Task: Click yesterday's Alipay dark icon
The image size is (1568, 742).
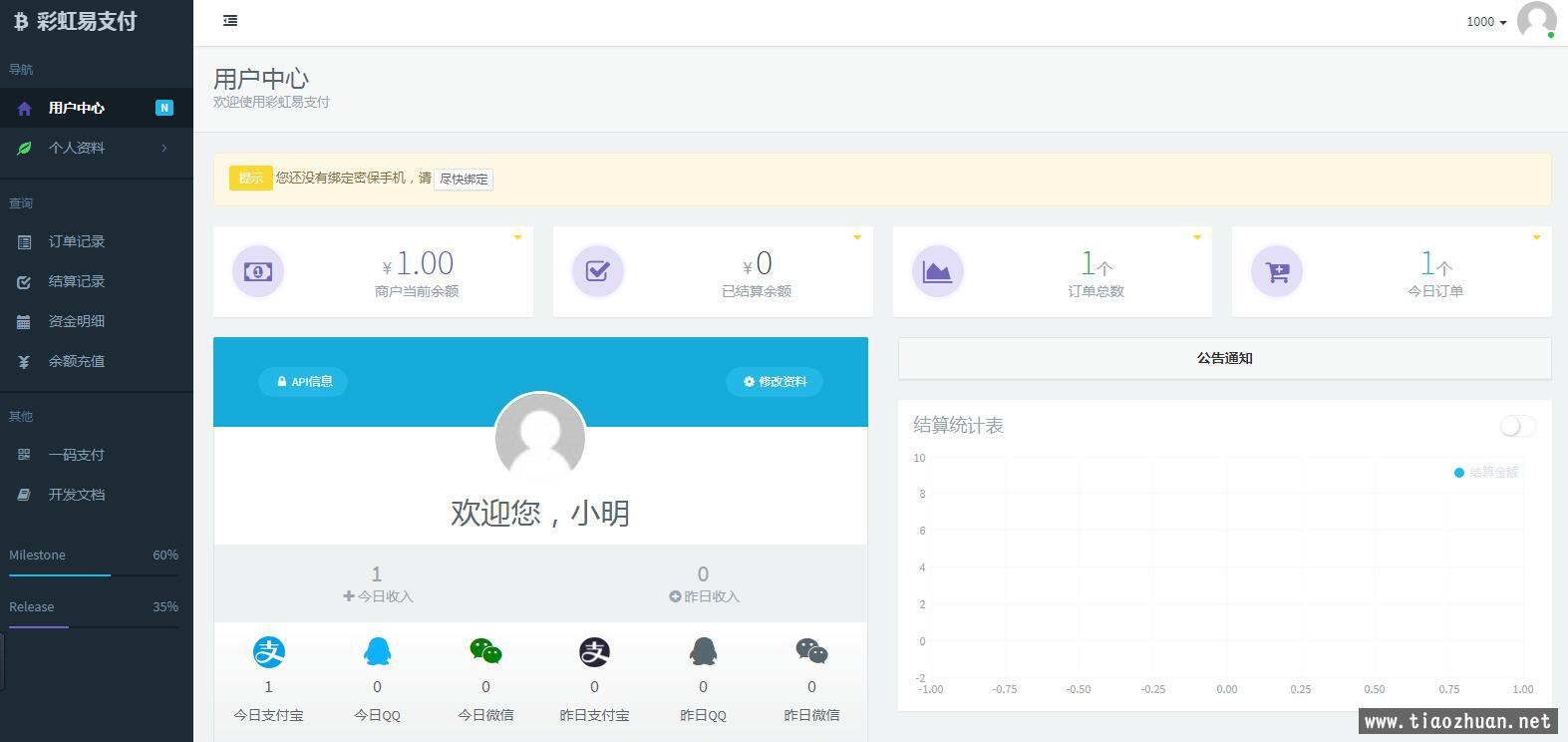Action: [594, 652]
